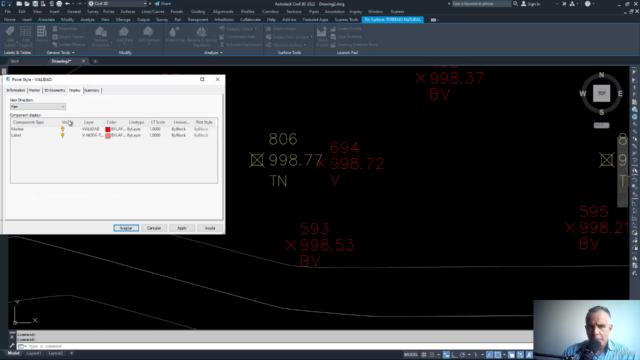Open the Civil 3D workspace dropdown

[x=118, y=4]
